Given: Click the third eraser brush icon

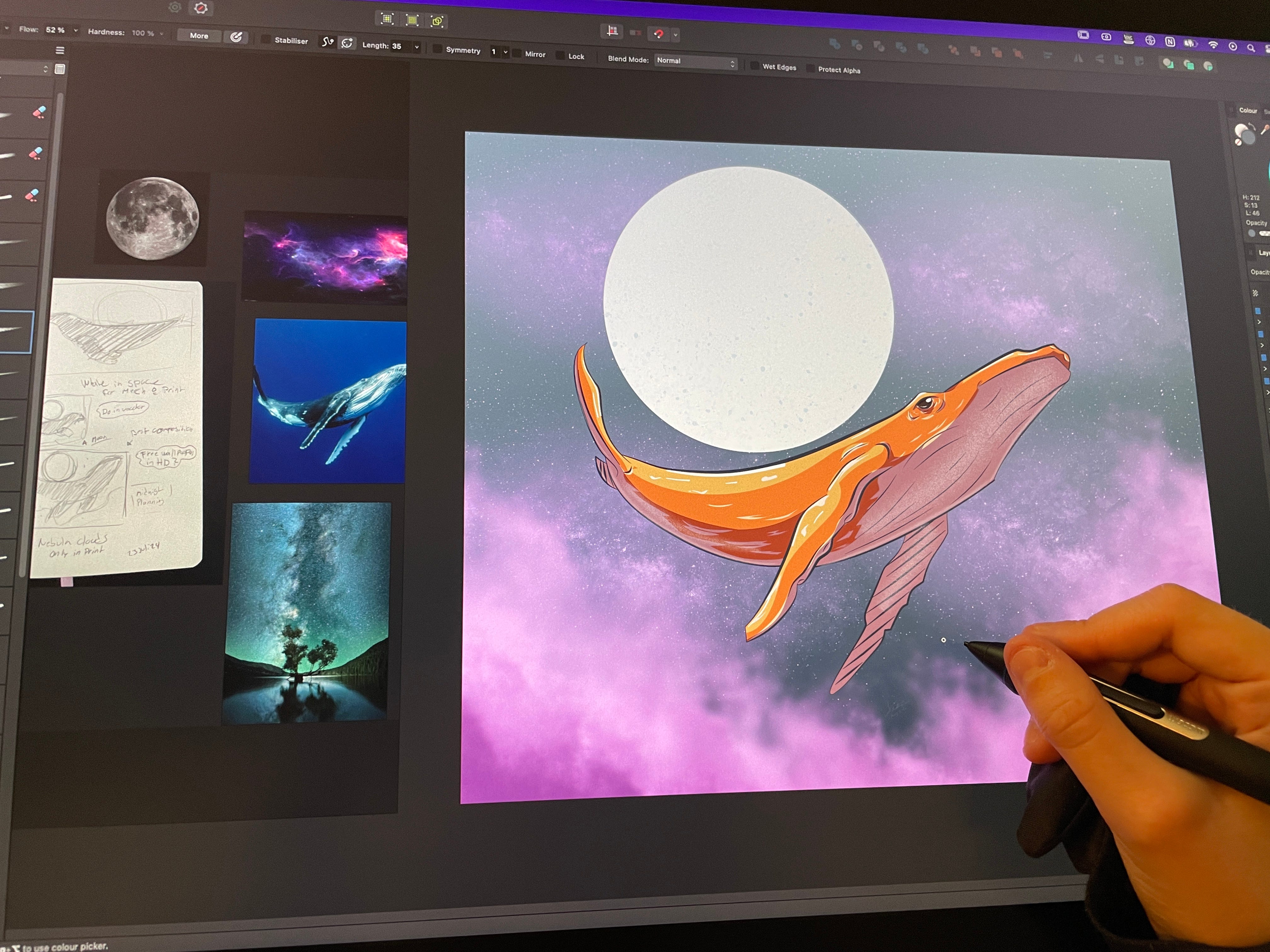Looking at the screenshot, I should tap(32, 195).
